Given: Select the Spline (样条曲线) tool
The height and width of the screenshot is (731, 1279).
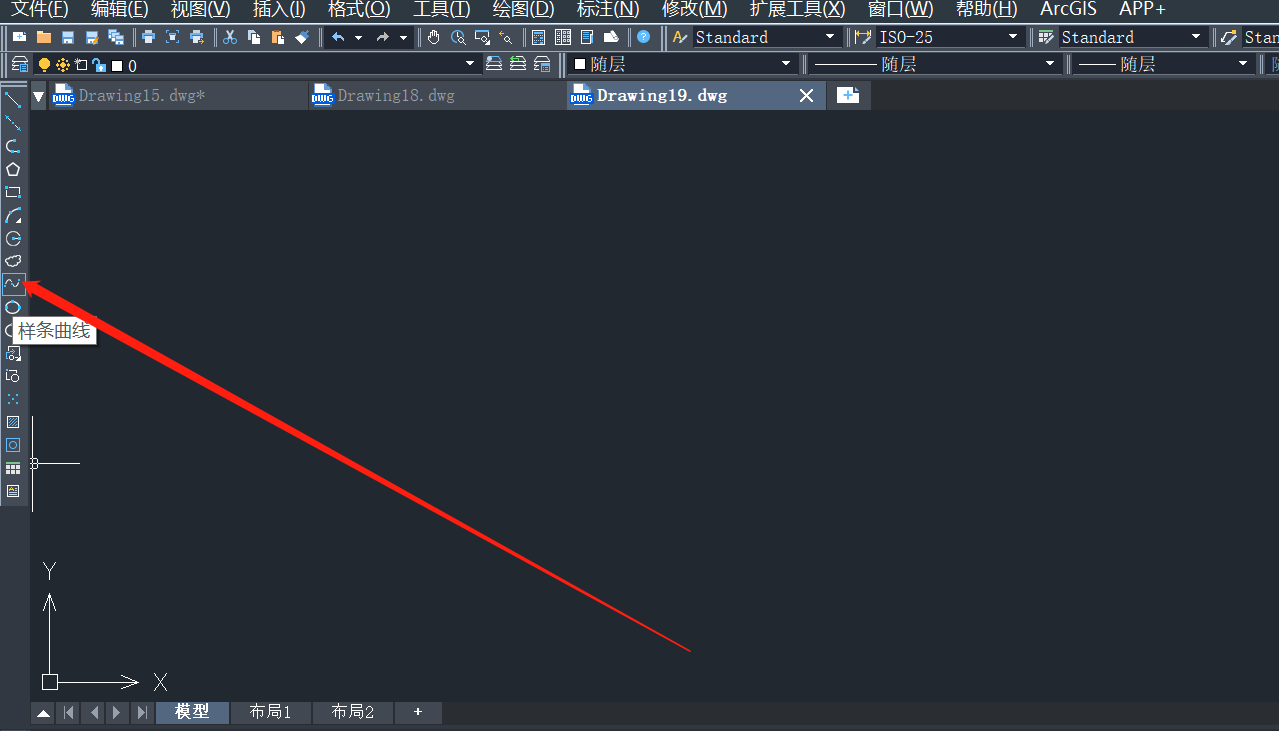Looking at the screenshot, I should coord(13,284).
